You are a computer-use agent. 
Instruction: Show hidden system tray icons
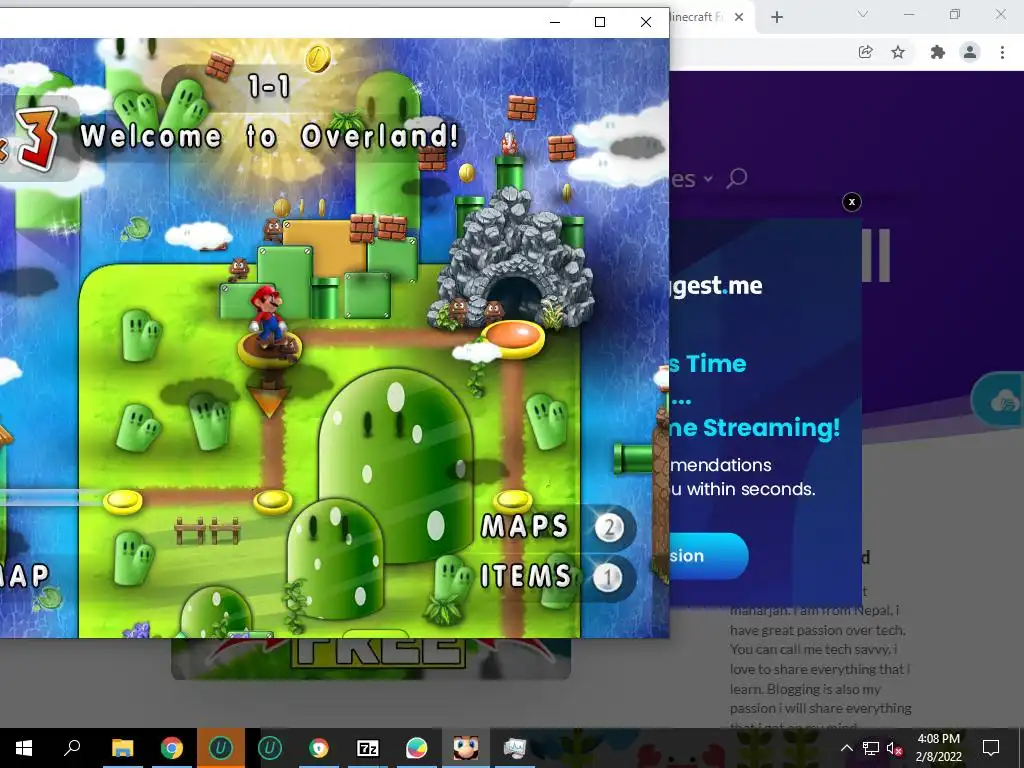pyautogui.click(x=846, y=748)
